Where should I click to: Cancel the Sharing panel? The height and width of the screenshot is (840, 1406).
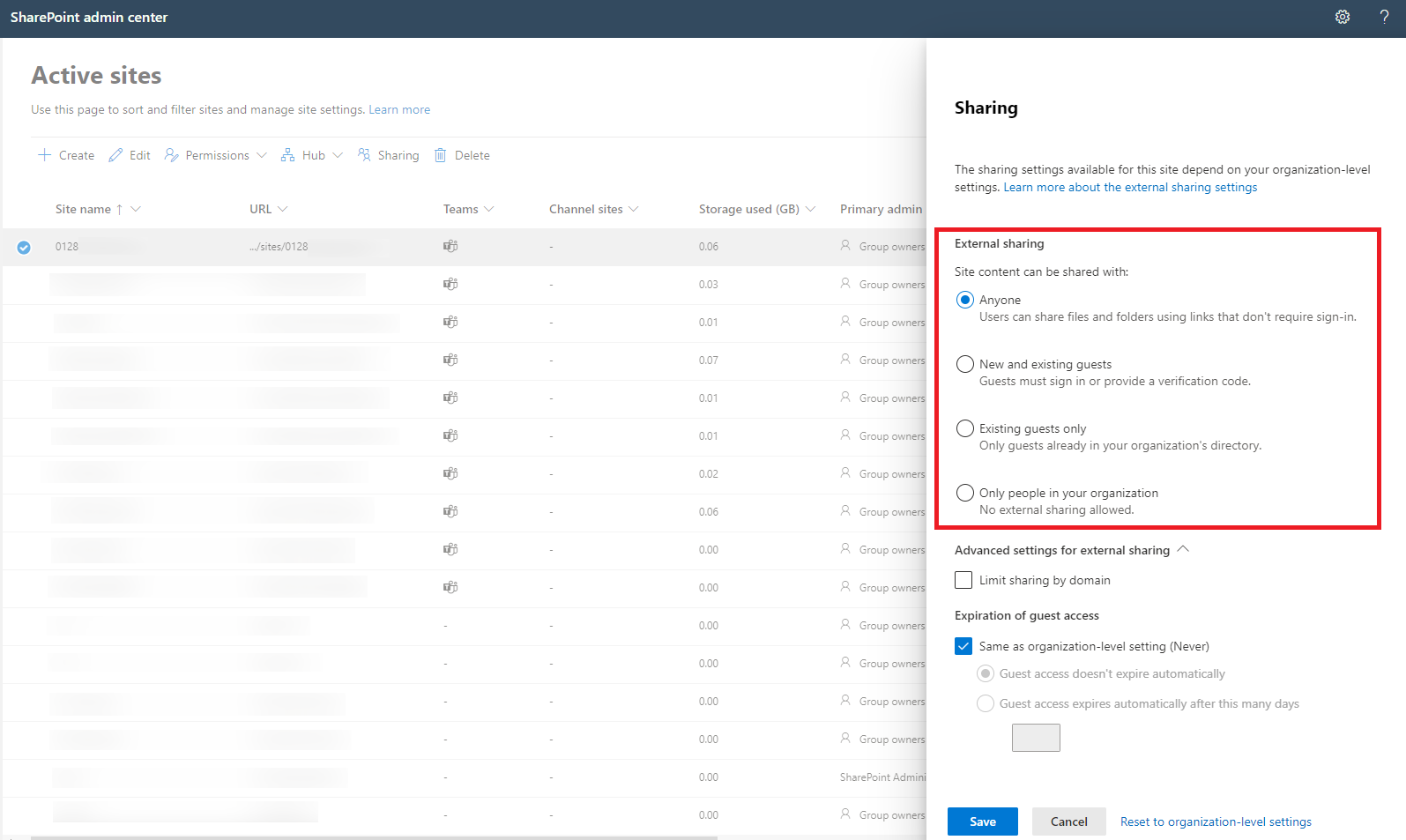coord(1069,821)
